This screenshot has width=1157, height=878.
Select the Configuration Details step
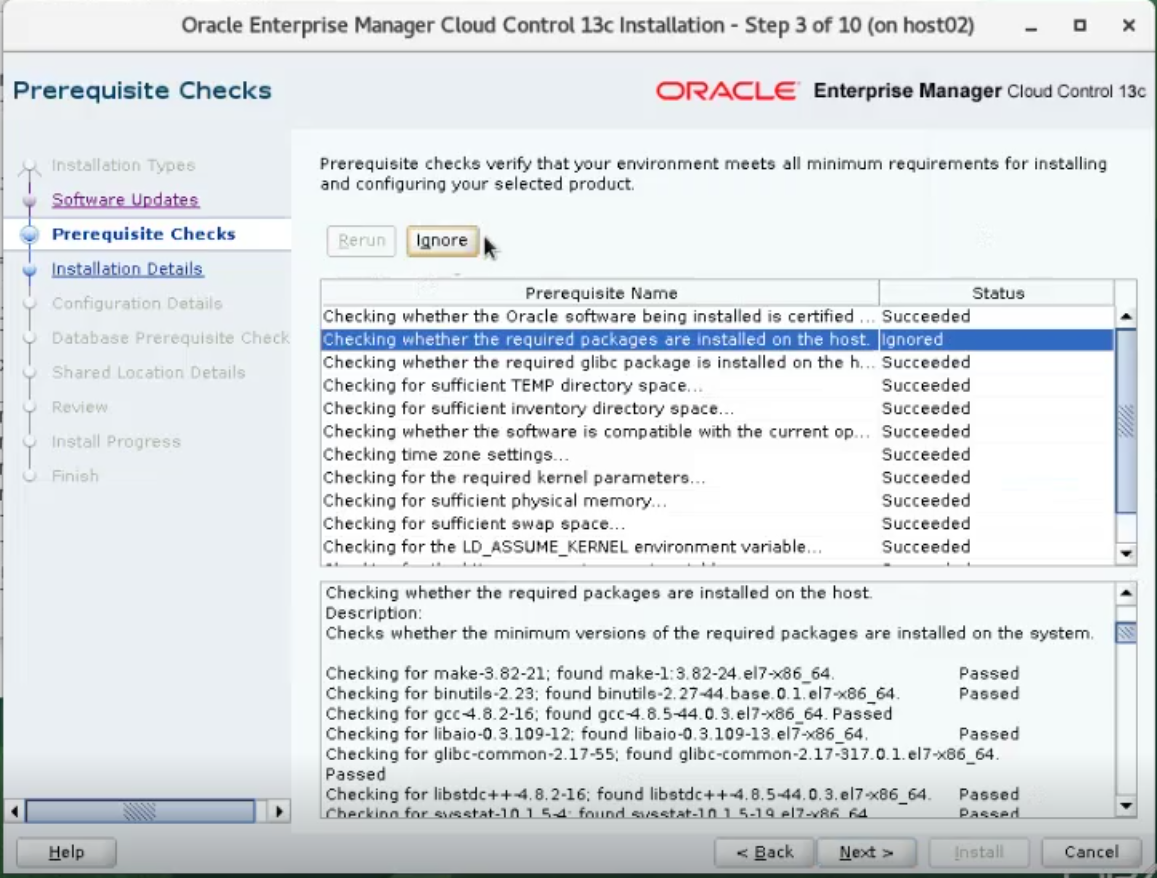pyautogui.click(x=137, y=303)
